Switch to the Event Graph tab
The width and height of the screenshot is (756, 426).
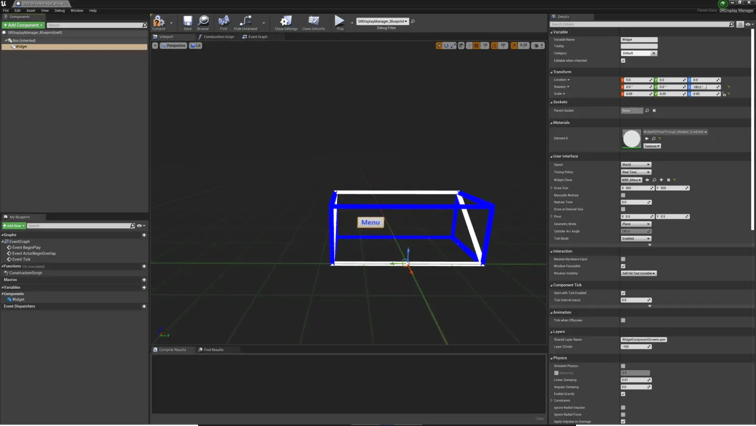pos(256,37)
